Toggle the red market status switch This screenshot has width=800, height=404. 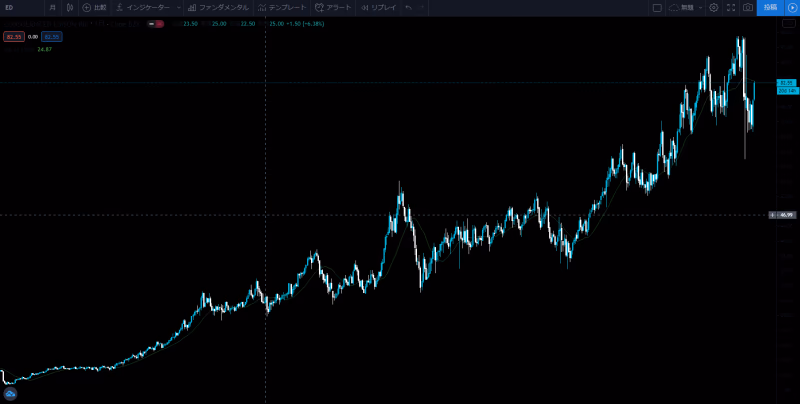click(160, 23)
